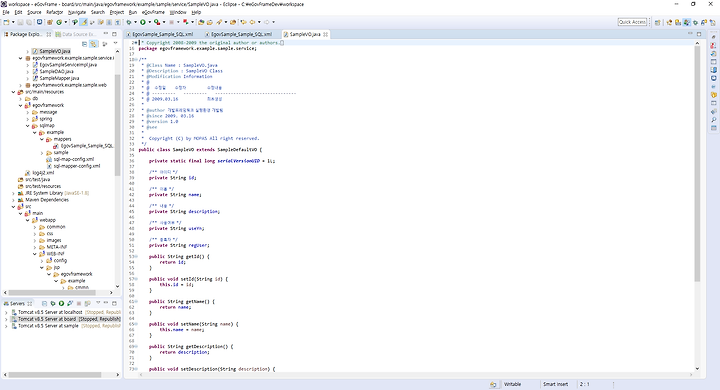Open View Menu triangle in Package Explorer
Image resolution: width=720 pixels, height=390 pixels.
coord(115,44)
